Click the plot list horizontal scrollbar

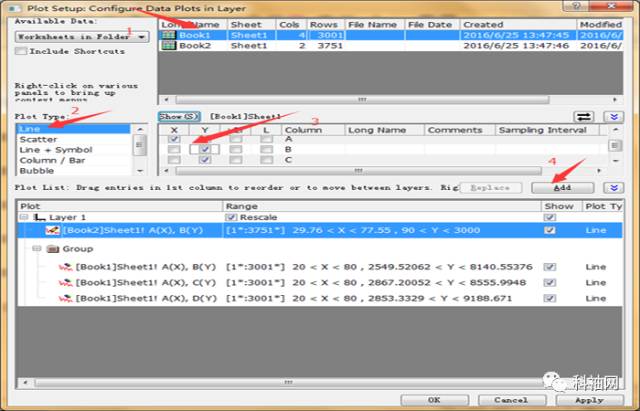pyautogui.click(x=288, y=382)
